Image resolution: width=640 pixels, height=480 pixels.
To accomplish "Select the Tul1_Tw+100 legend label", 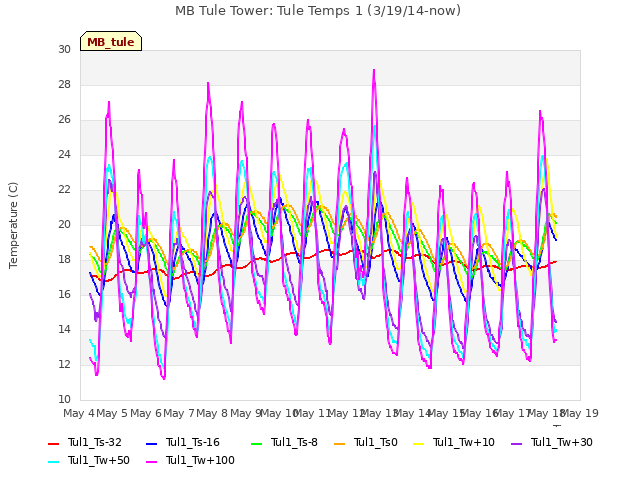I will pos(200,460).
